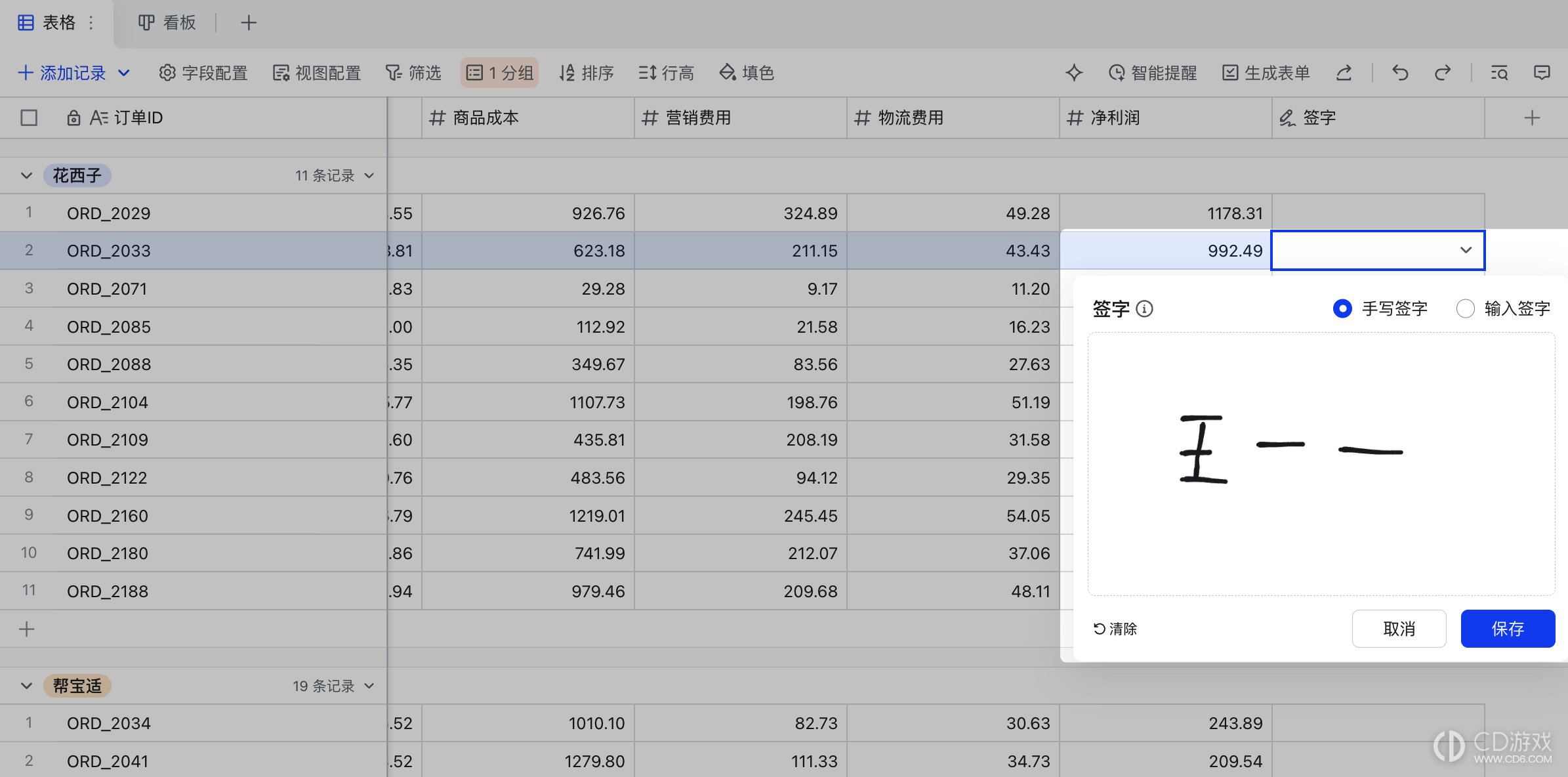Click 清除 to clear the signature
Image resolution: width=1568 pixels, height=777 pixels.
[1115, 629]
